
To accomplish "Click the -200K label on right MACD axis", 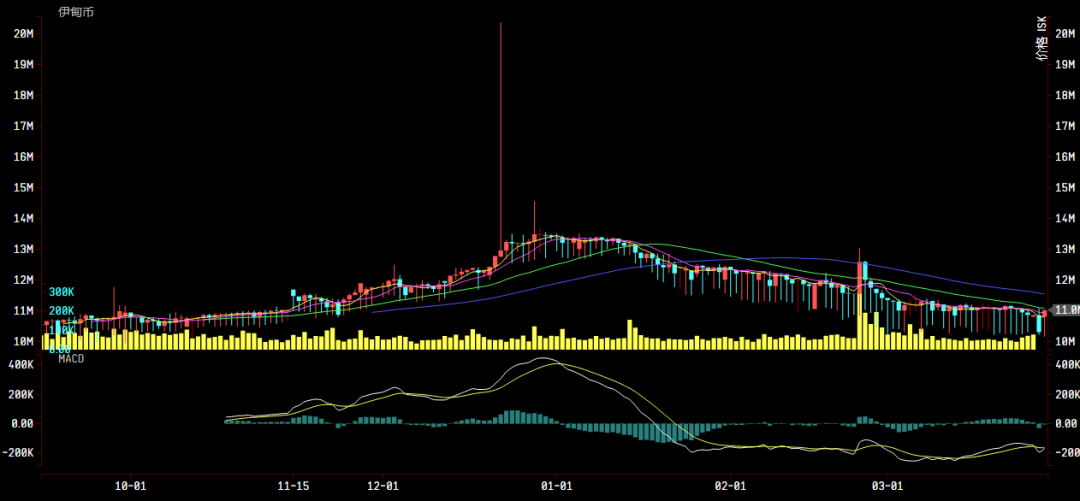I will click(1065, 453).
